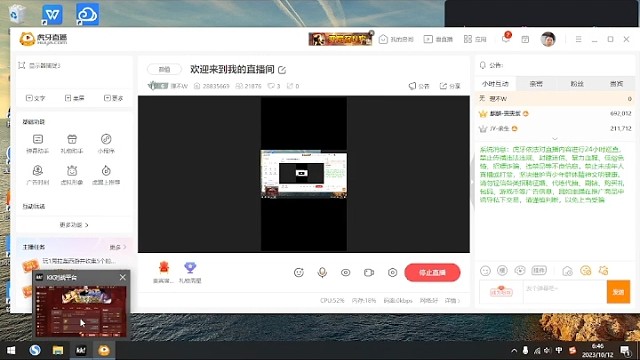Open the home menu item in header

pos(396,39)
